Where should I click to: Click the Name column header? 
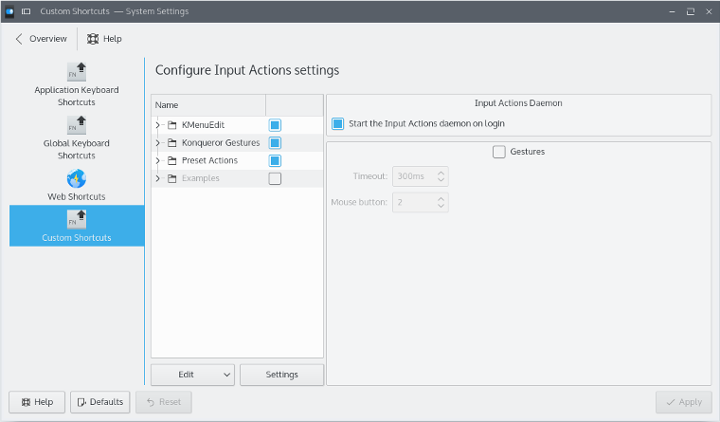coord(208,105)
